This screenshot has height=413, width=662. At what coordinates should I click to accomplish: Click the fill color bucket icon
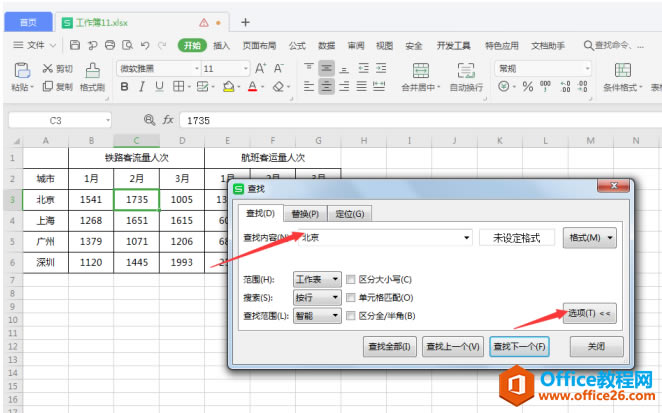pyautogui.click(x=228, y=87)
